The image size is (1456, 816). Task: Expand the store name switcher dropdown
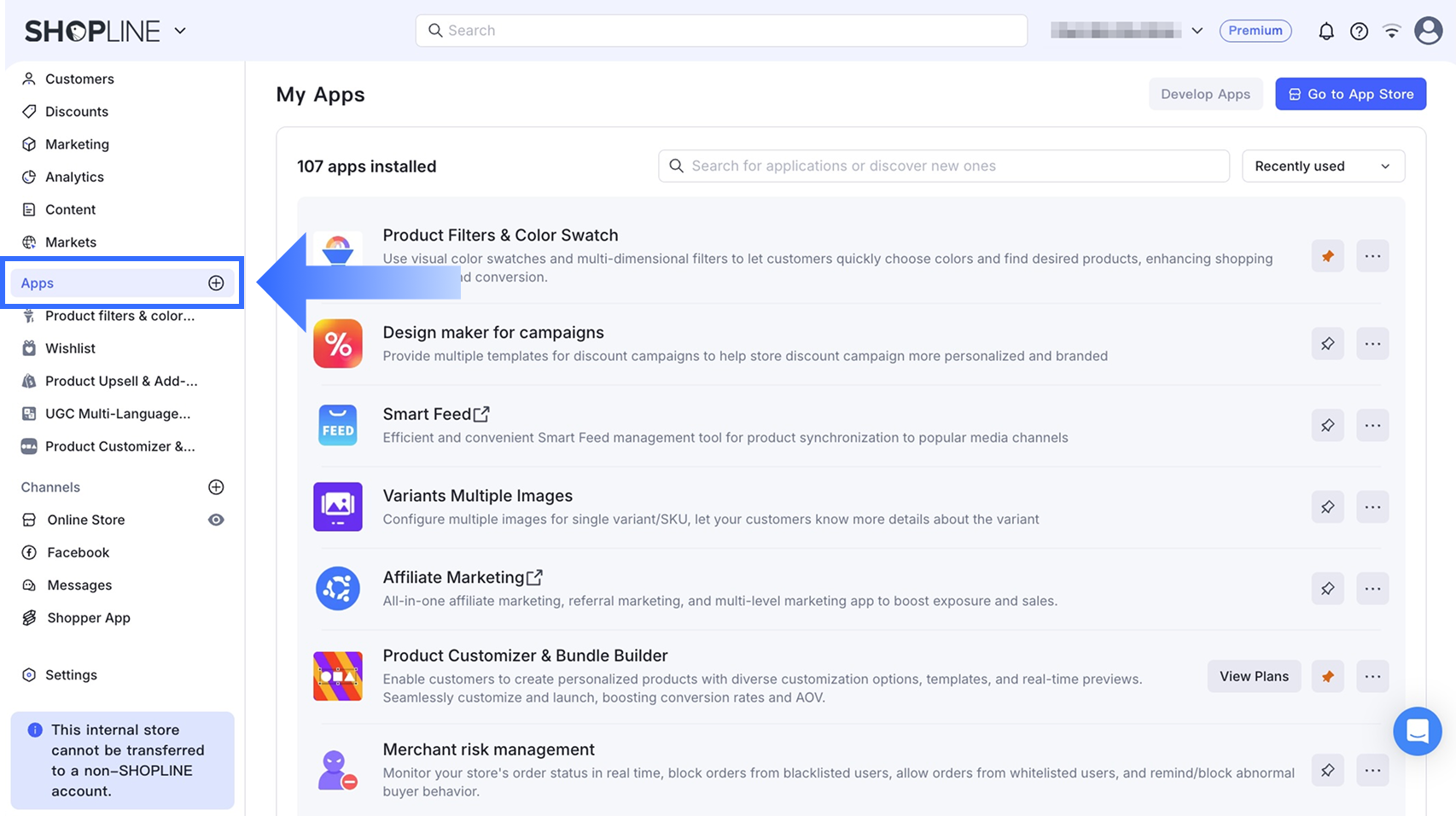click(x=1197, y=31)
